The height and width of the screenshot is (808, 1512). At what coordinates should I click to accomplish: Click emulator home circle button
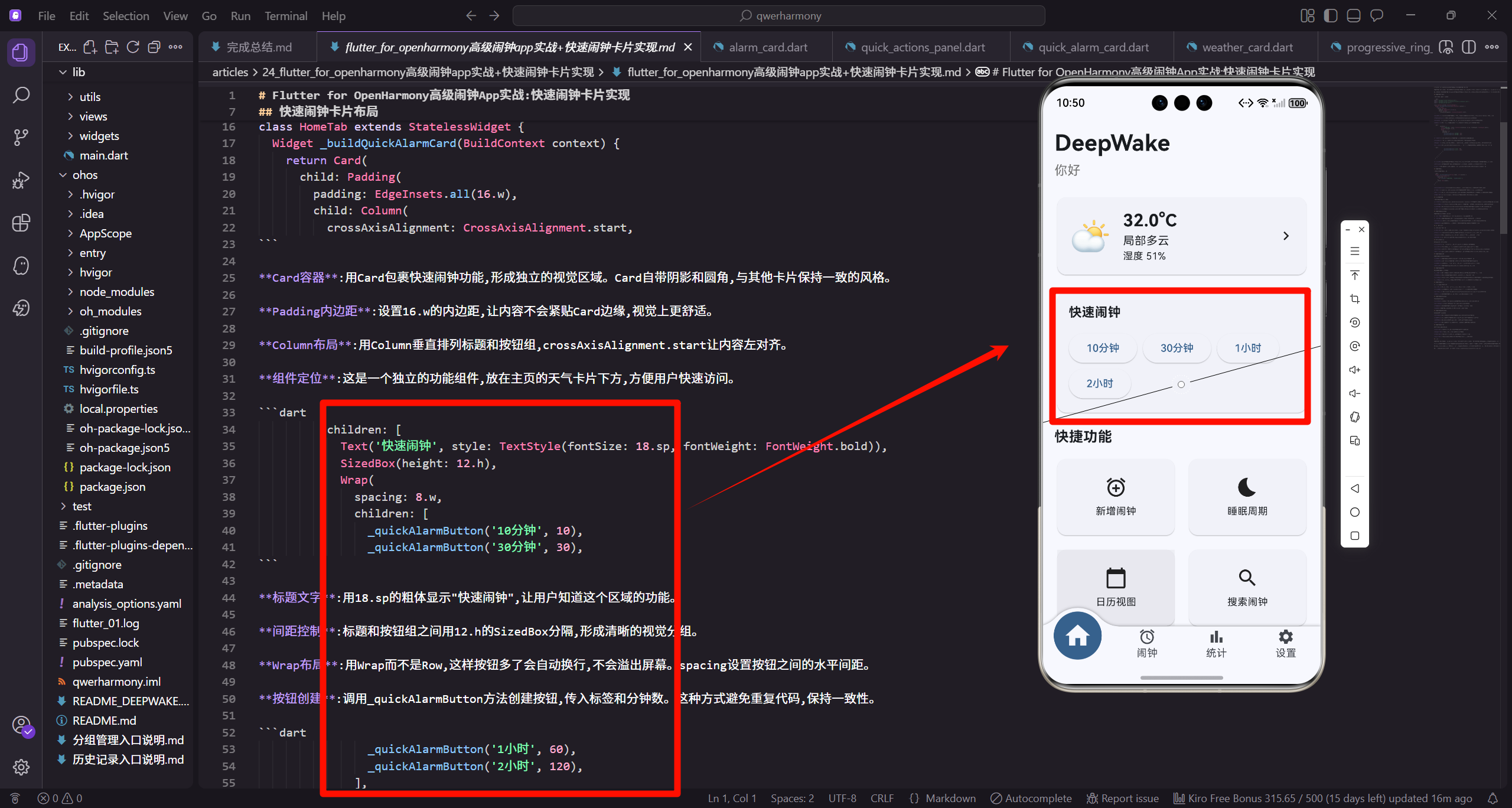(x=1355, y=512)
